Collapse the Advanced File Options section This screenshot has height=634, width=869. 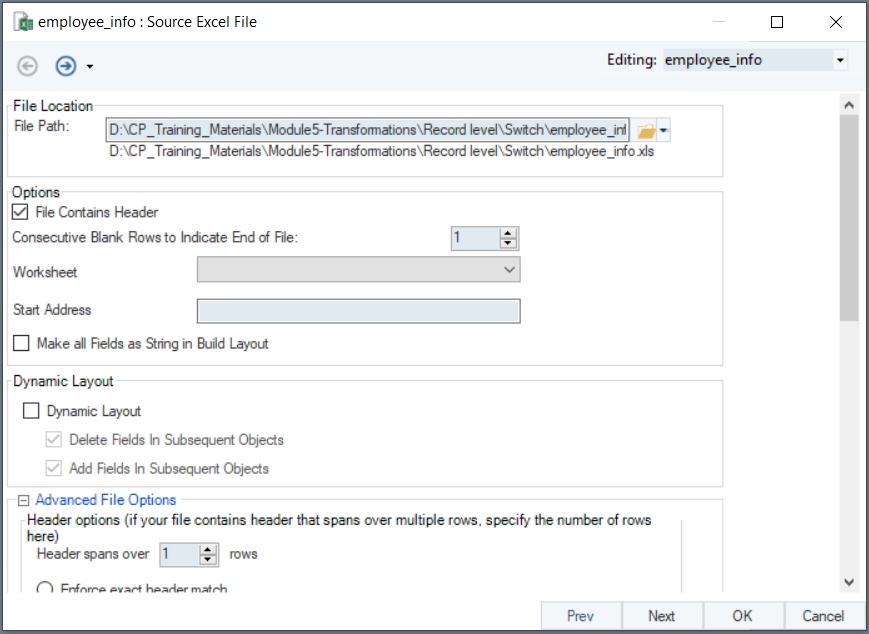[x=23, y=500]
